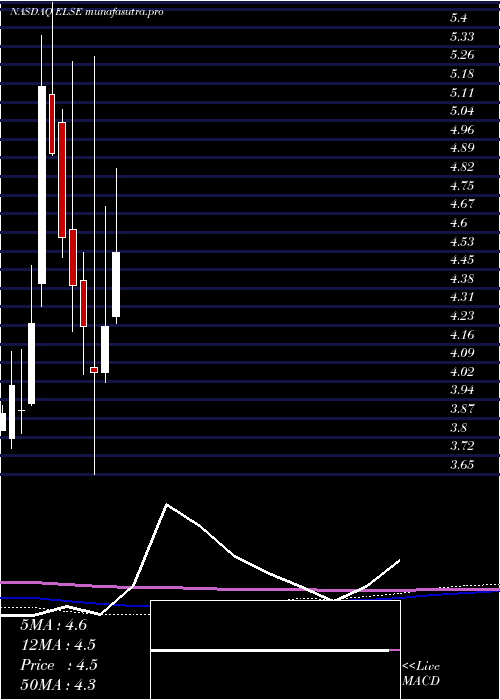Select the Price : 4.5 readout
This screenshot has height=700, width=500.
59,665
